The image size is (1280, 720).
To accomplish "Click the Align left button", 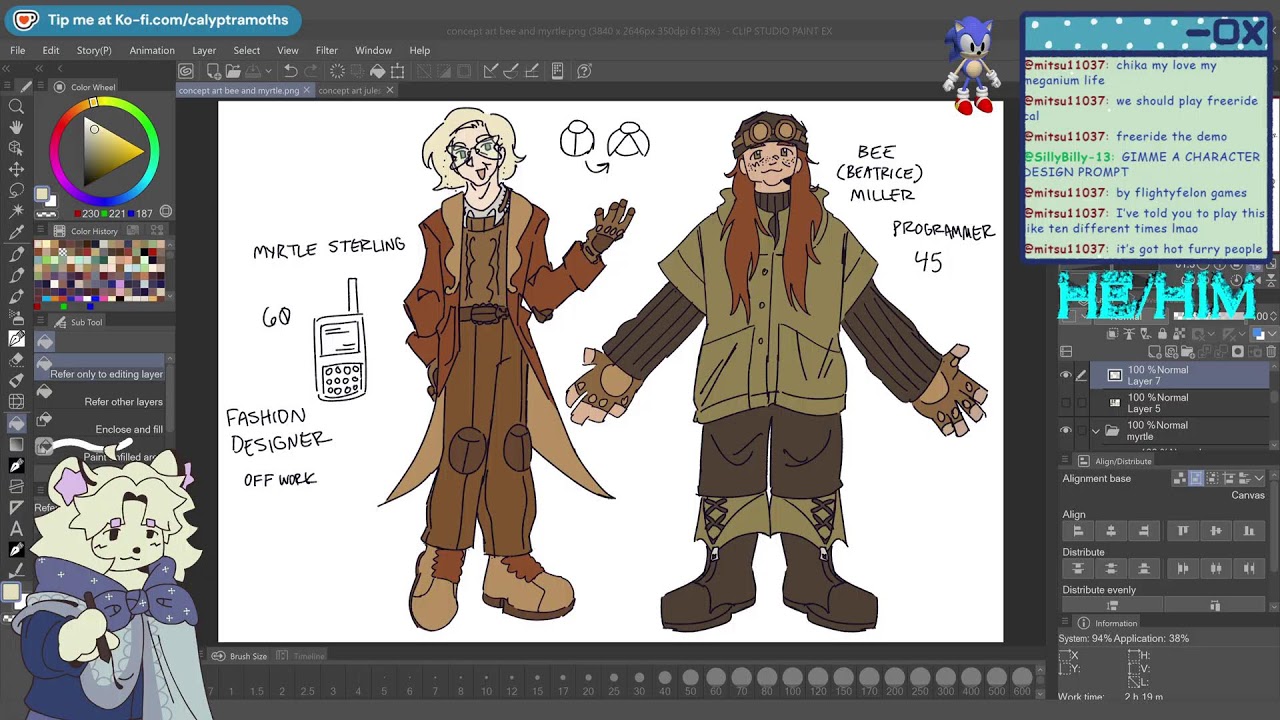I will pos(1078,531).
